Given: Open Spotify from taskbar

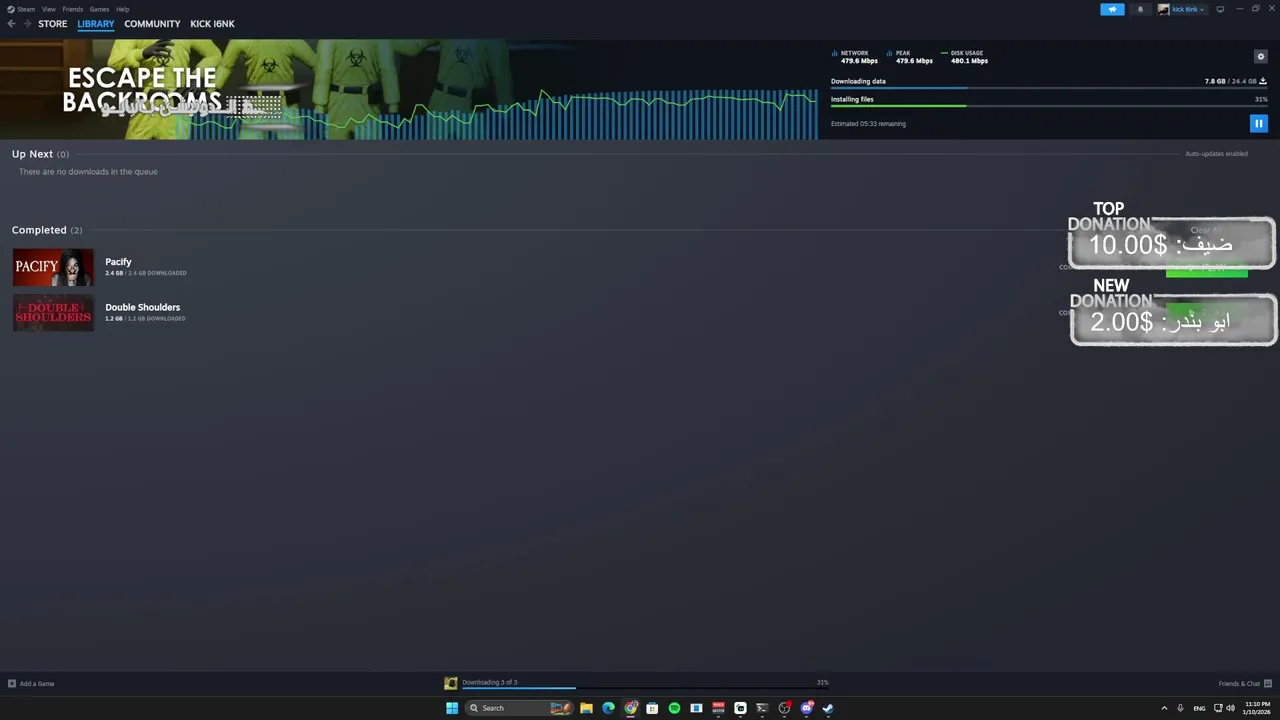Looking at the screenshot, I should click(x=674, y=708).
